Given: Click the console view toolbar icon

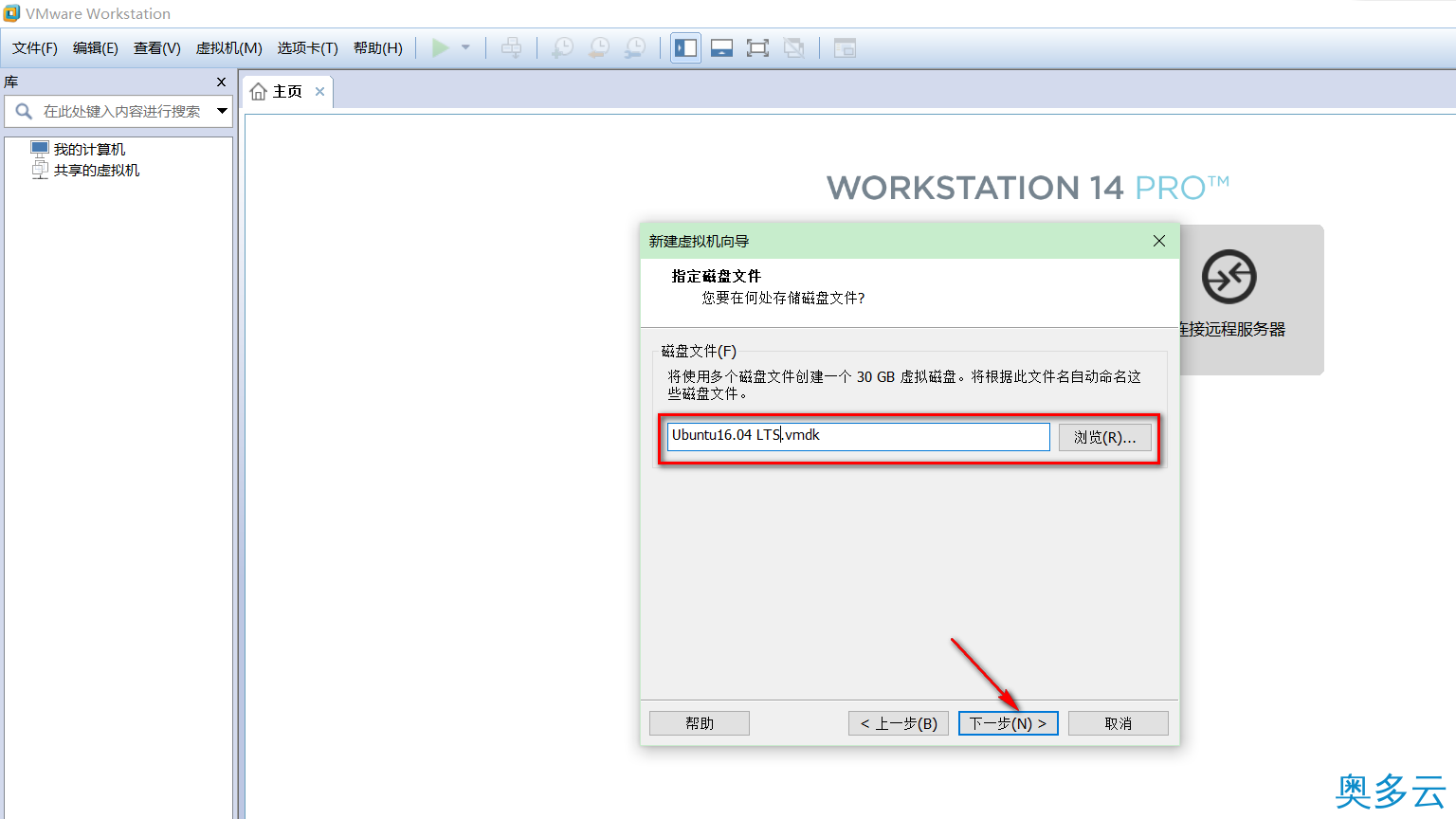Looking at the screenshot, I should 845,47.
